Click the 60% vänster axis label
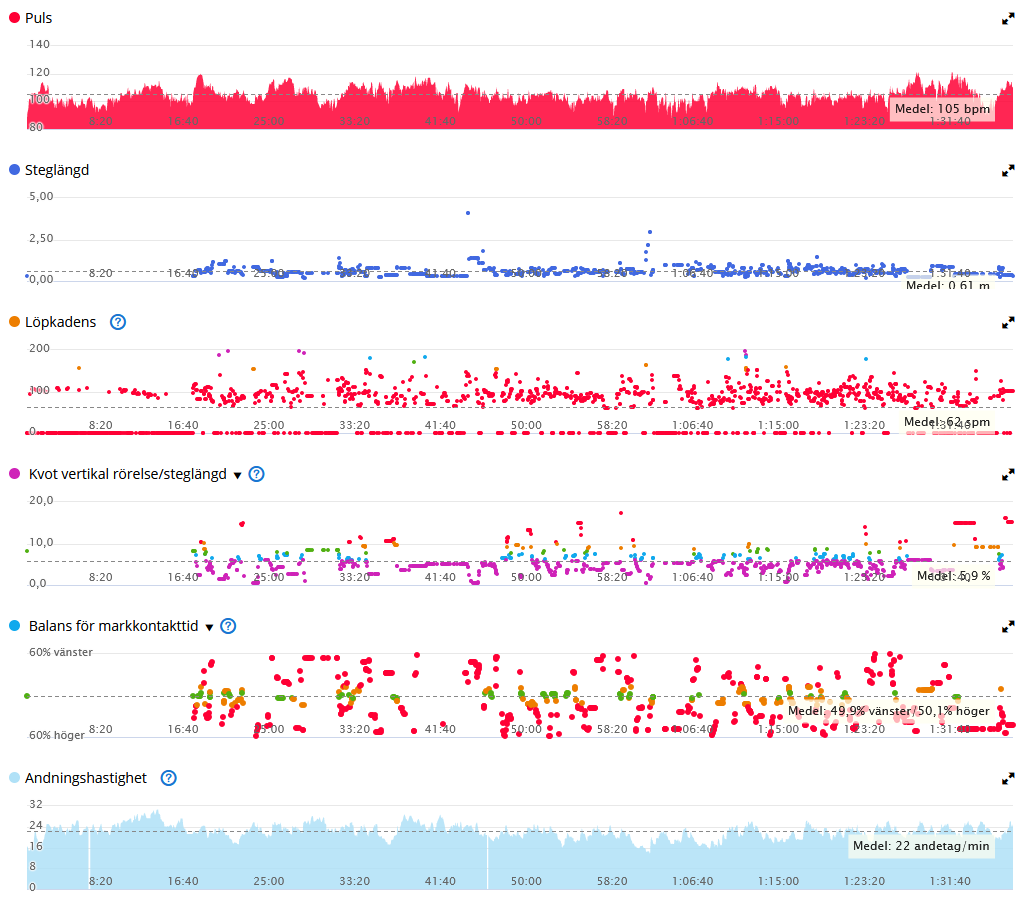The width and height of the screenshot is (1025, 899). (x=61, y=653)
